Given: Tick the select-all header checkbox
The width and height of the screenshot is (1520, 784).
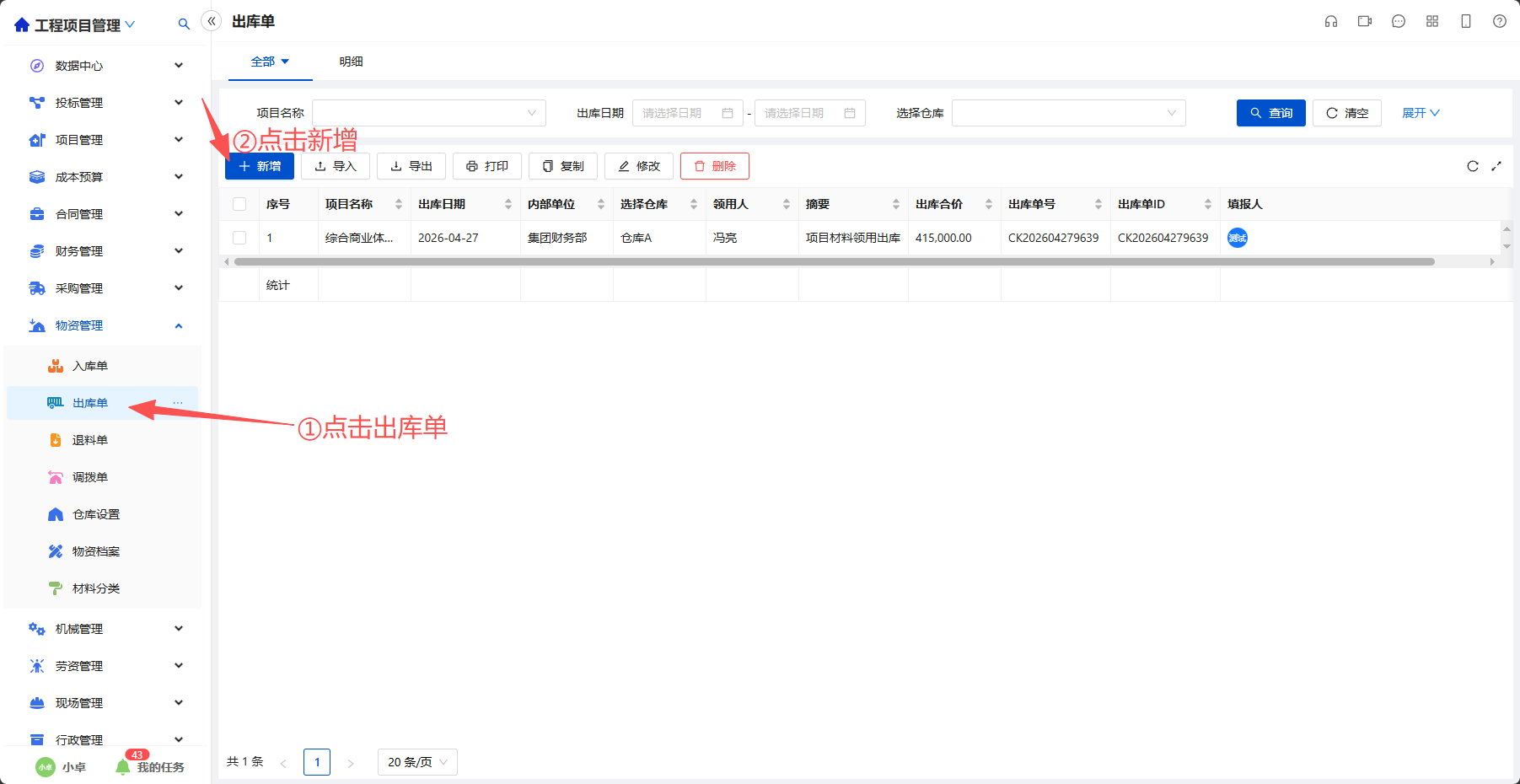Looking at the screenshot, I should [x=239, y=204].
